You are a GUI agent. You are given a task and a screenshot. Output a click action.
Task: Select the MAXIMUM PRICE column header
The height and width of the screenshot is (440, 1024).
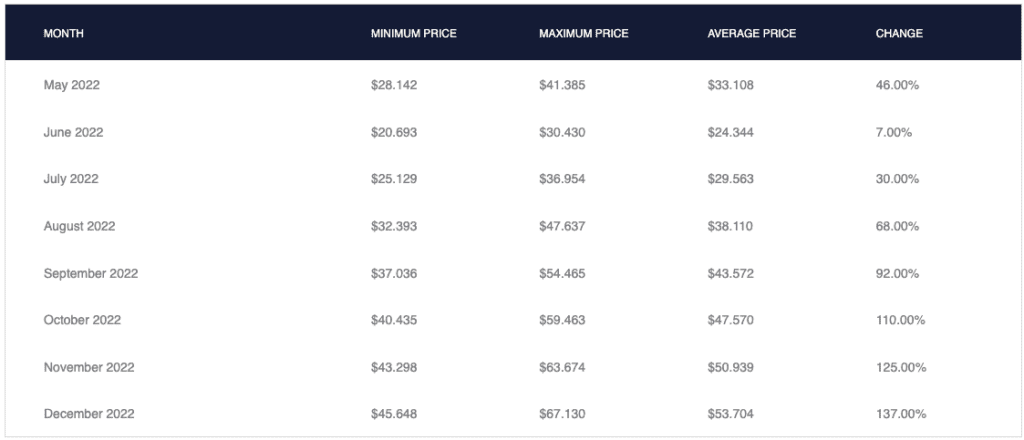coord(583,34)
